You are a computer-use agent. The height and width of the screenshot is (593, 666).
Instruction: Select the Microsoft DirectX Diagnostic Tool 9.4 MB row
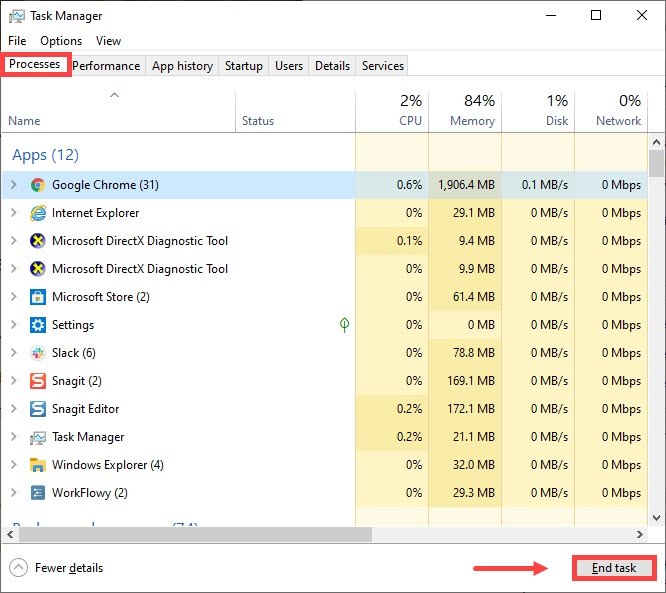pos(325,241)
